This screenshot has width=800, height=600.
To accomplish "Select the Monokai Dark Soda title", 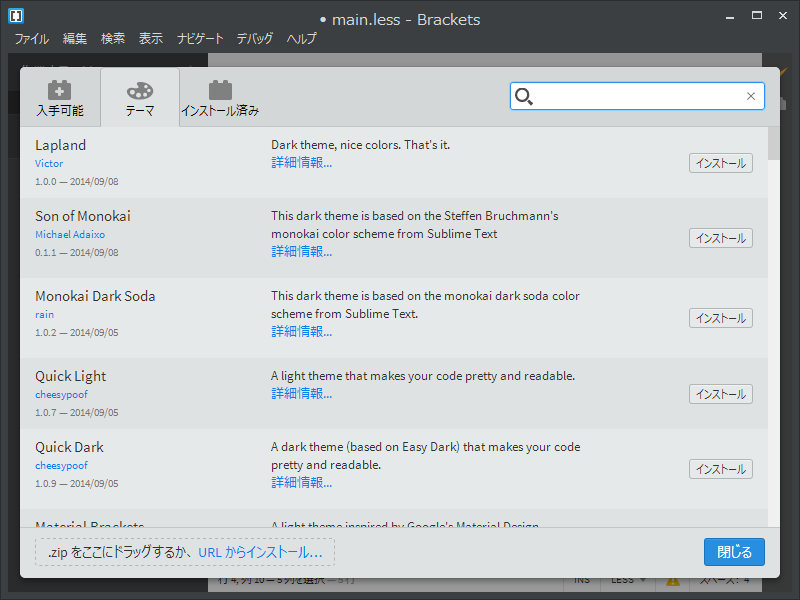I will (95, 296).
